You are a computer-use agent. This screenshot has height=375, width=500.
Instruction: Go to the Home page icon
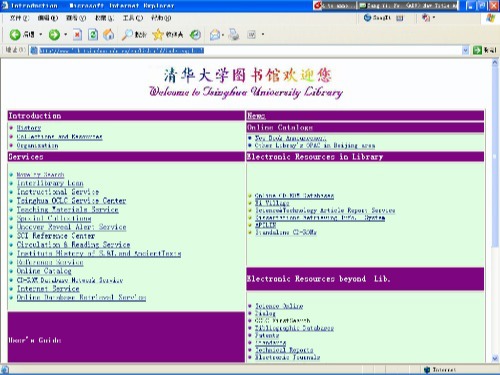[109, 34]
